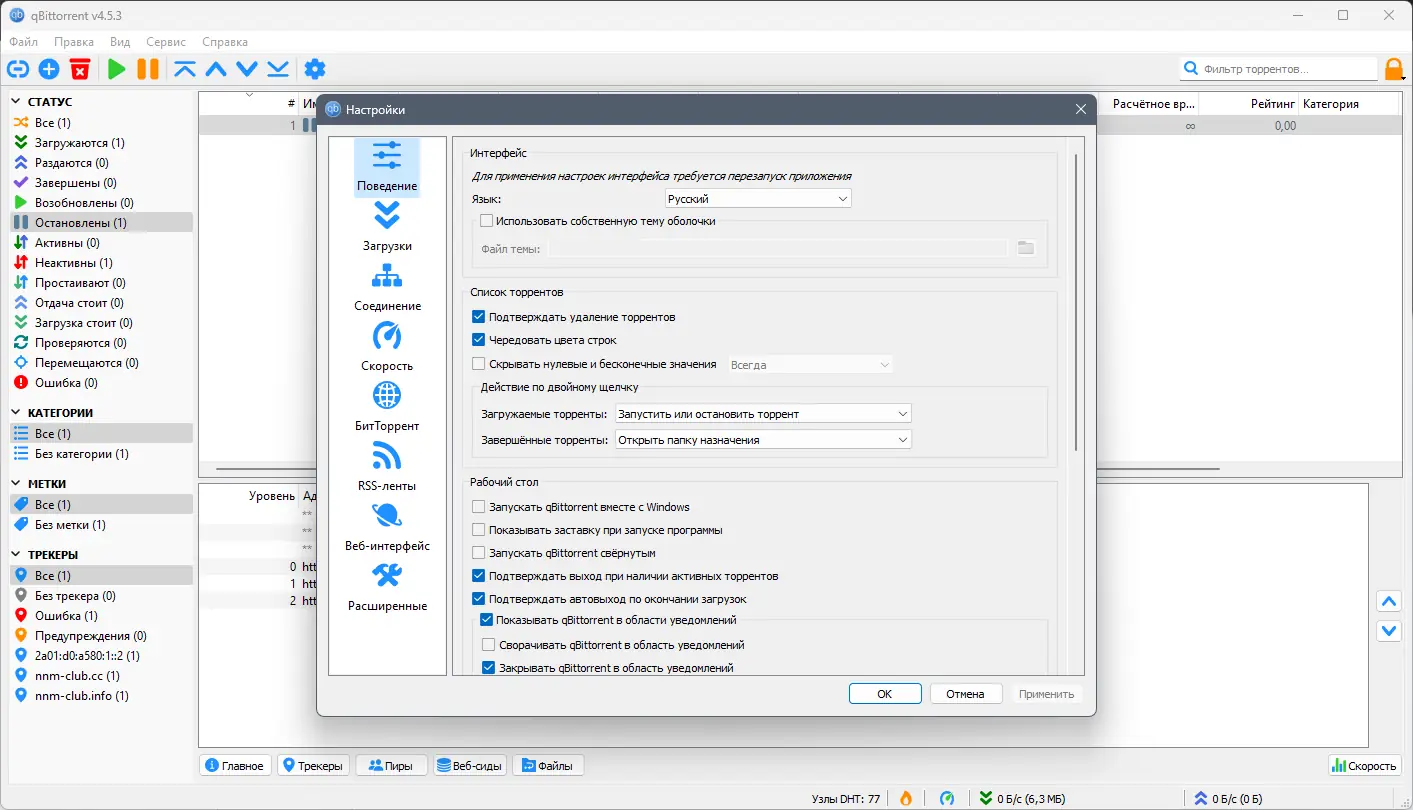The image size is (1413, 810).
Task: Click the add torrent file plus icon
Action: 49,69
